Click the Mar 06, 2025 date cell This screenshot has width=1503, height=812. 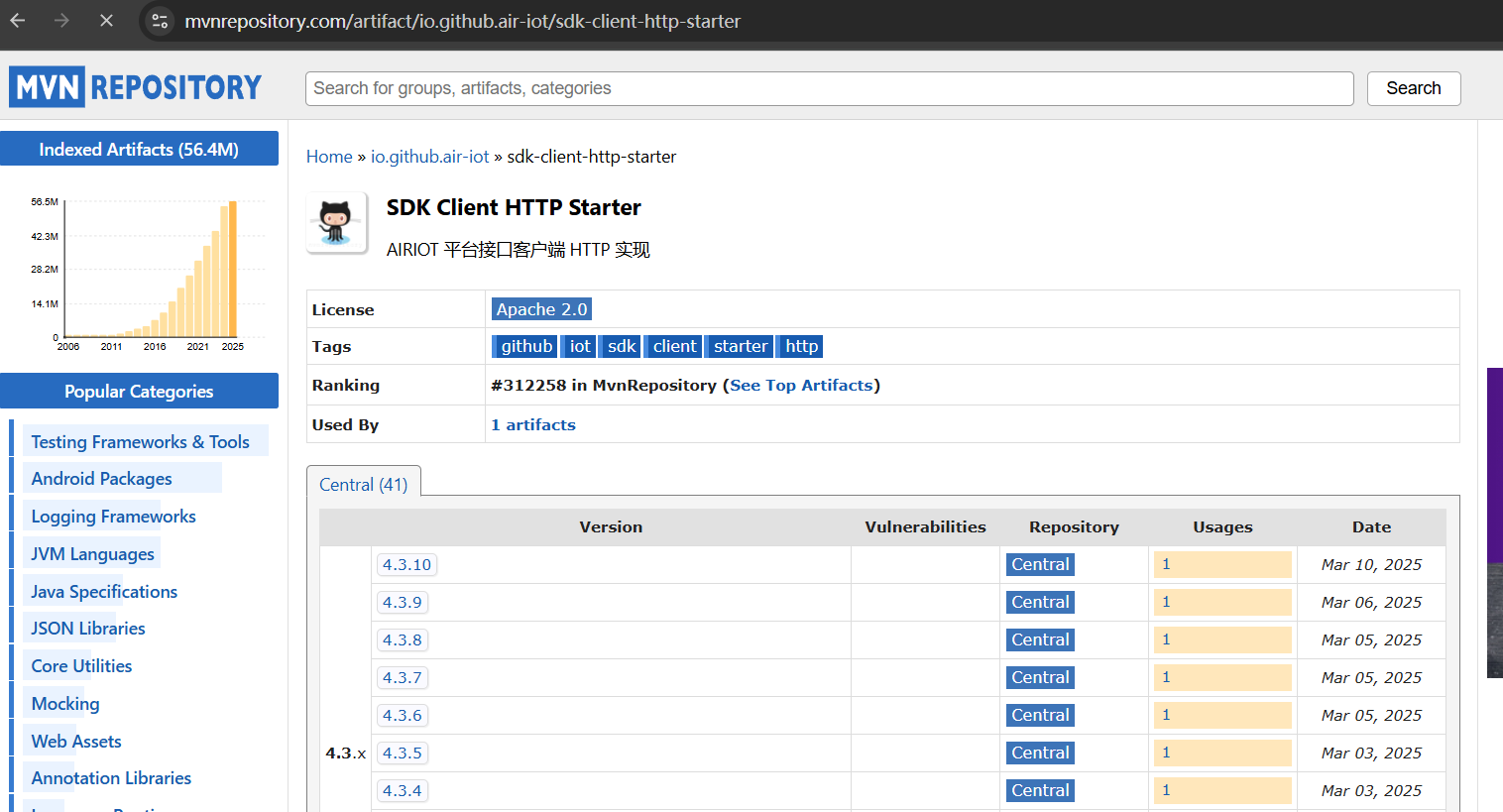tap(1371, 602)
